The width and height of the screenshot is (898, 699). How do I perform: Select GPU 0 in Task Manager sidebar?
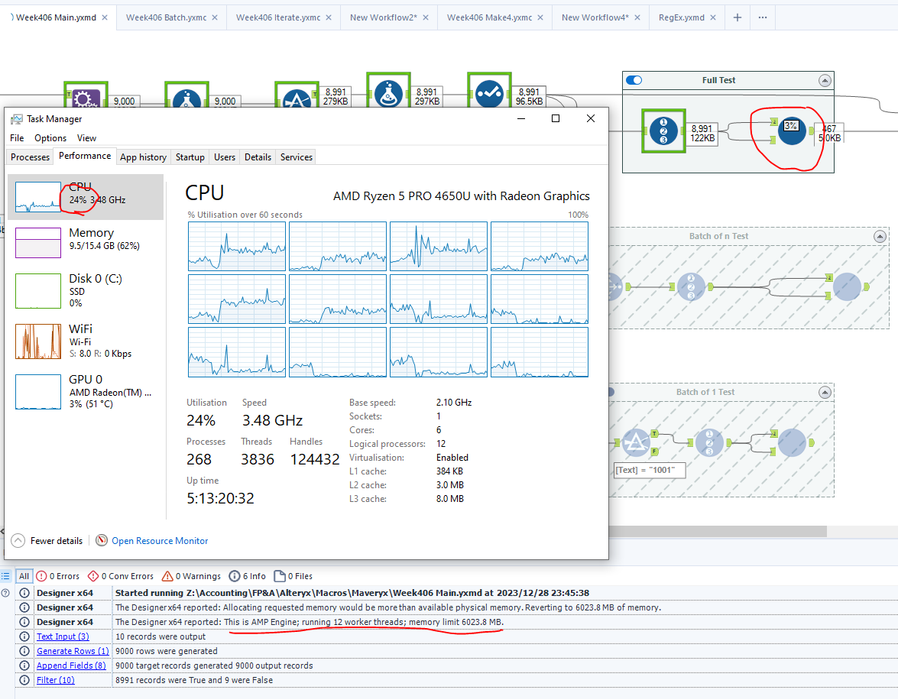(80, 390)
